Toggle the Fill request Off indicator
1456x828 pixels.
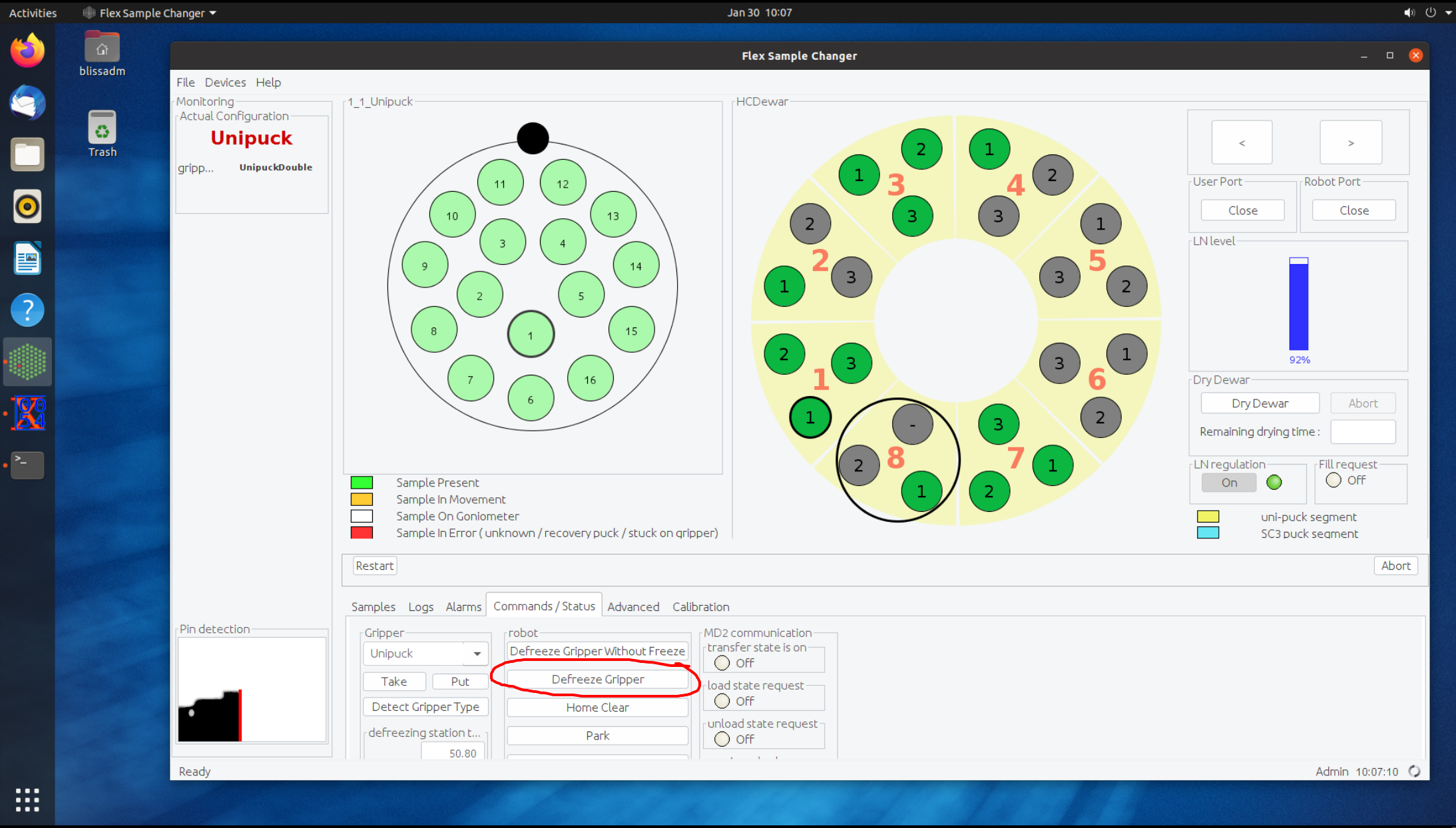(x=1334, y=480)
